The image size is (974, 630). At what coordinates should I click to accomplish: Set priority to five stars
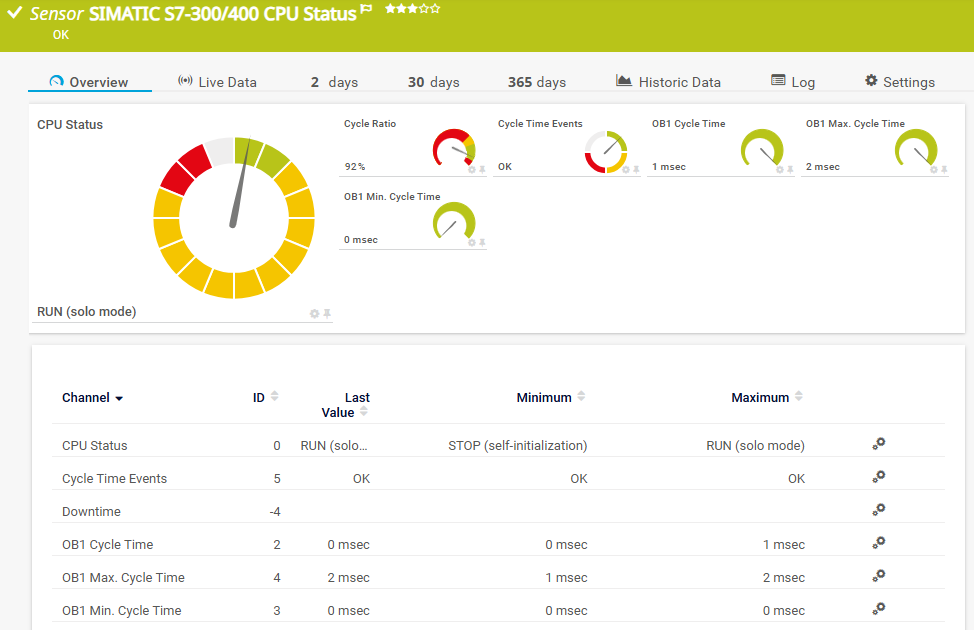(x=435, y=8)
